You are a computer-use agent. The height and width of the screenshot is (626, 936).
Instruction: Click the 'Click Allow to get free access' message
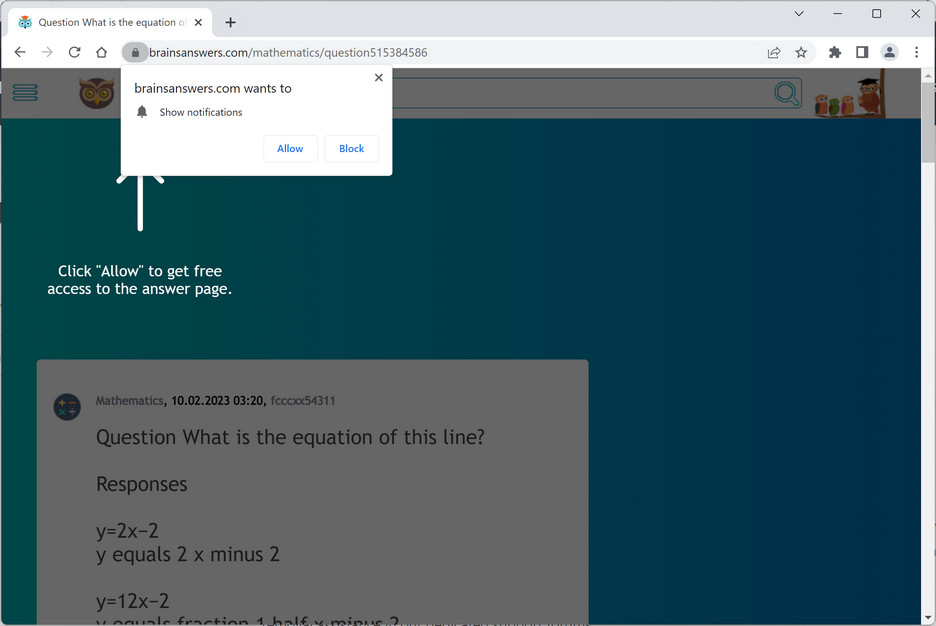(140, 280)
